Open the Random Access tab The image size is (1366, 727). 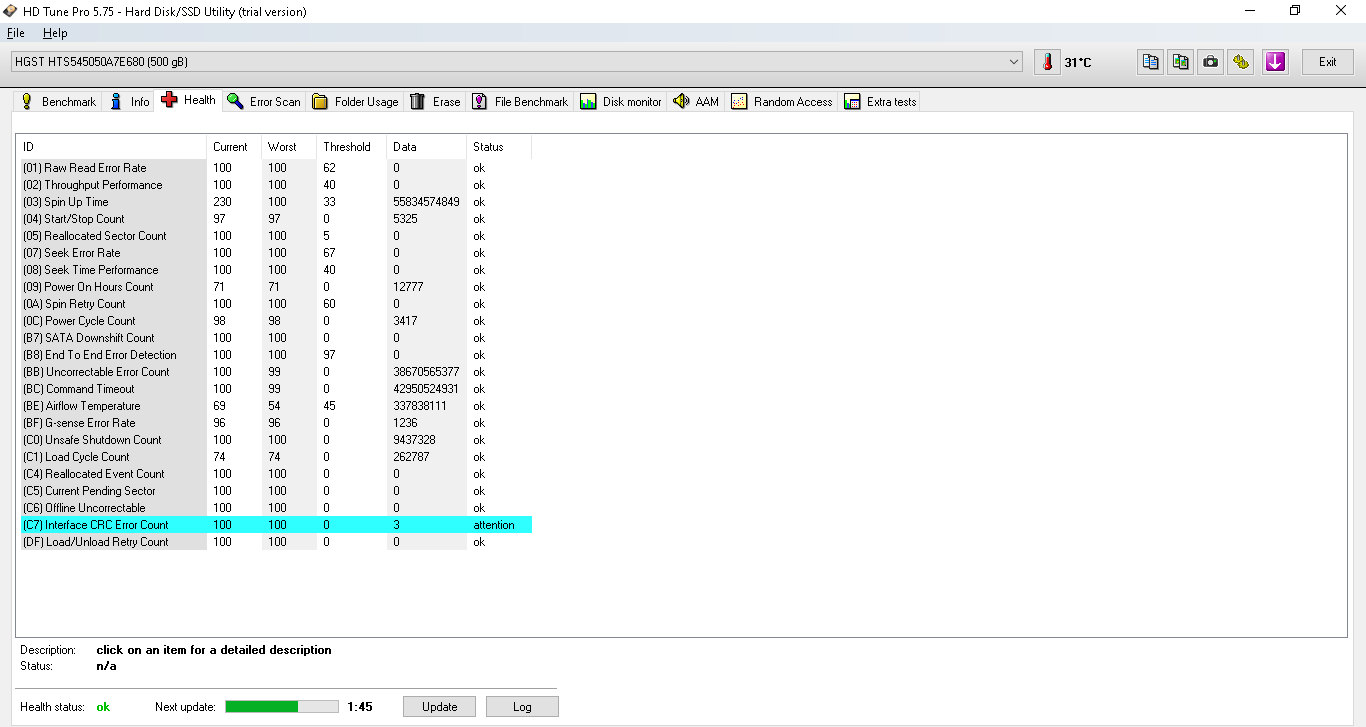tap(782, 102)
